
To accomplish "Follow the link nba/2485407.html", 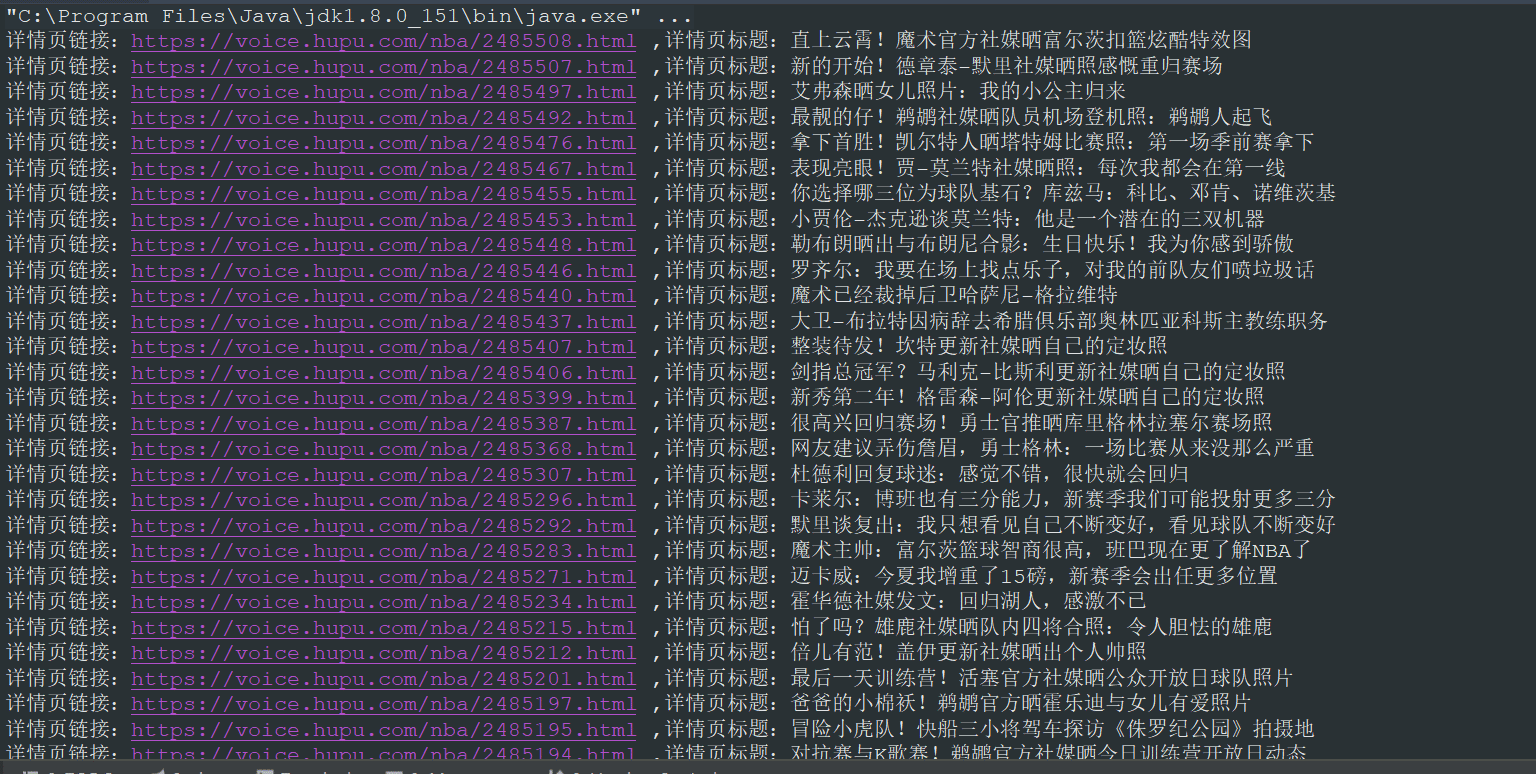I will coord(384,347).
